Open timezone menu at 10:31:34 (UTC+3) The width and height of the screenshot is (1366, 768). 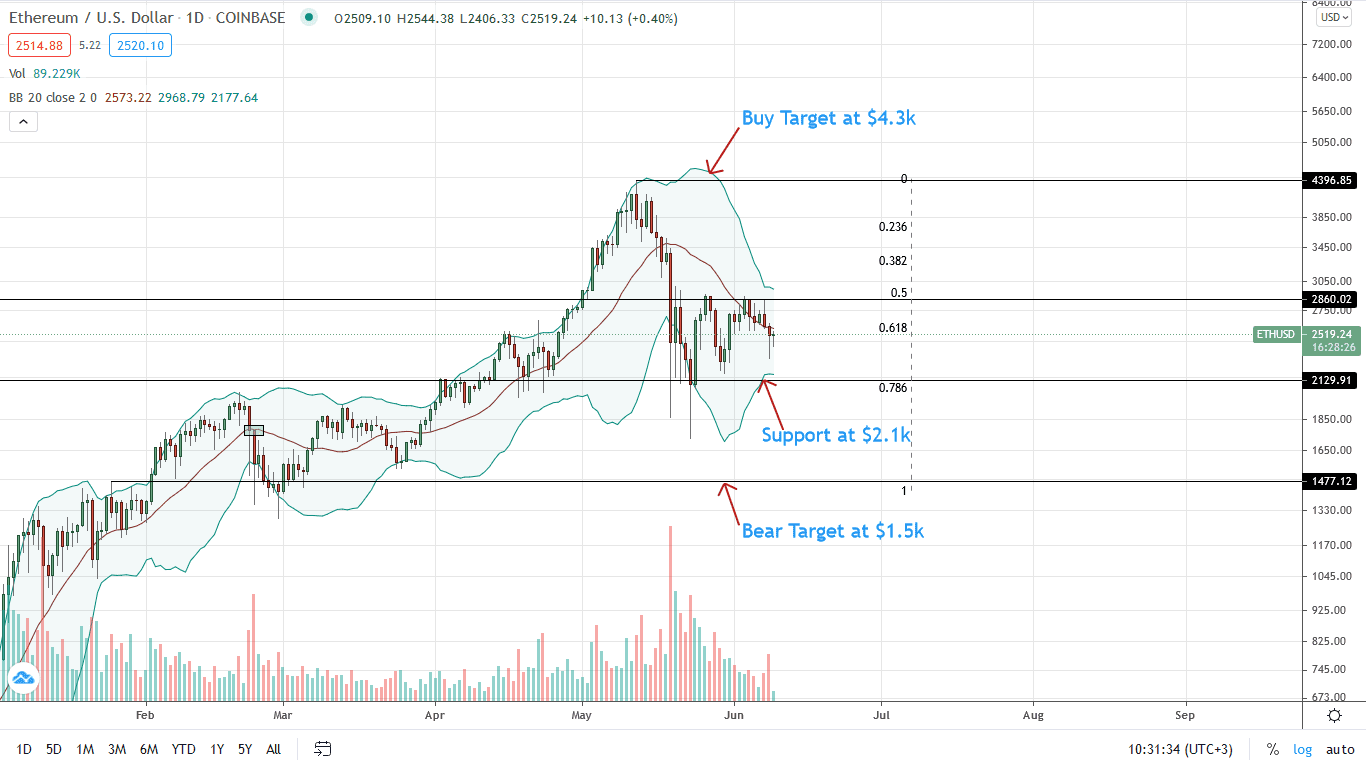click(1180, 749)
